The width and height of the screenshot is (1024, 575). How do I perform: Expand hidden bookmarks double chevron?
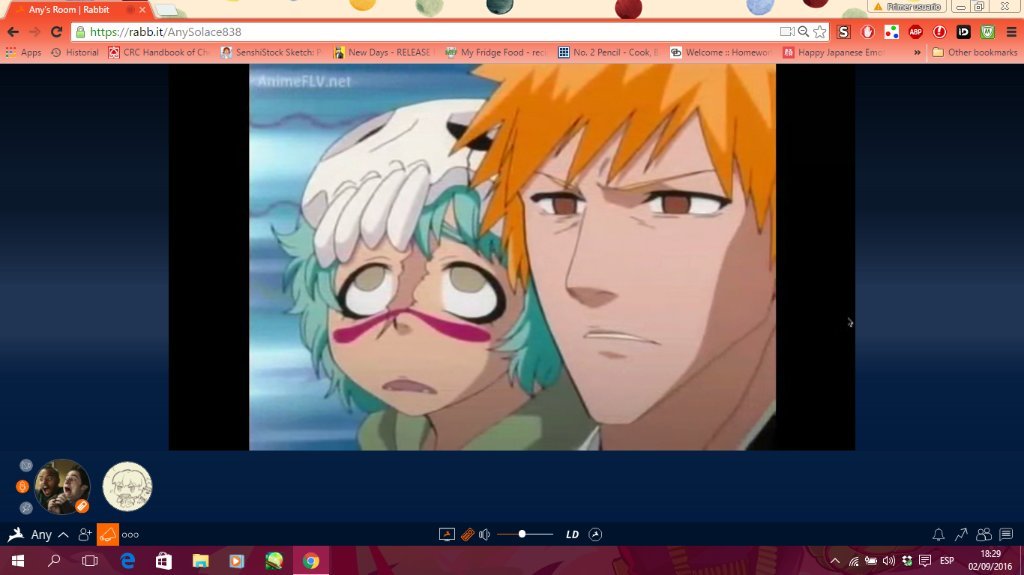[x=917, y=52]
